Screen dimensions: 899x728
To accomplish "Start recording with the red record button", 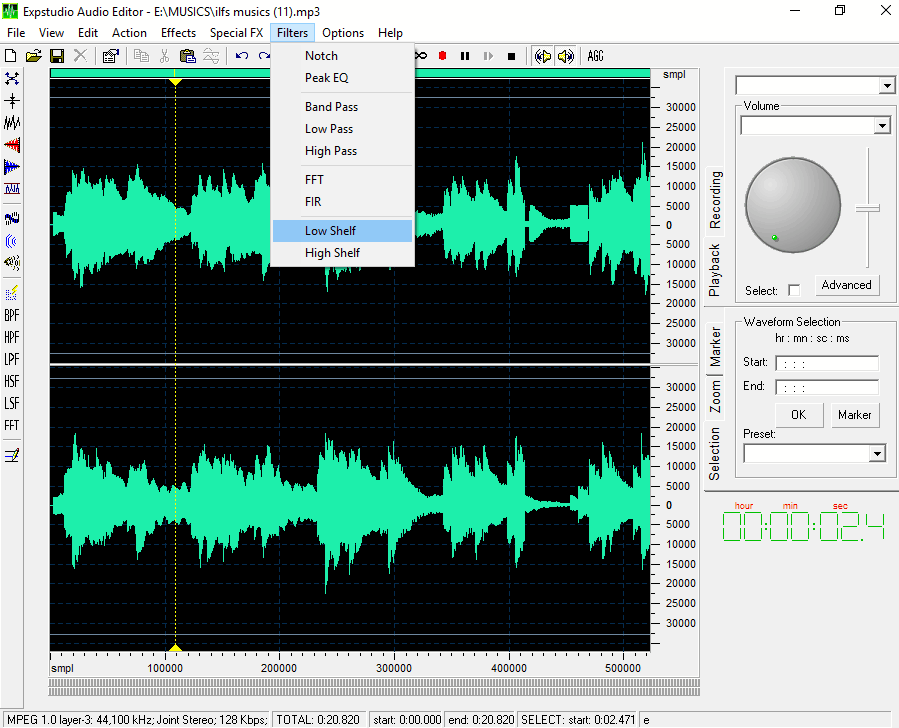I will pos(442,56).
